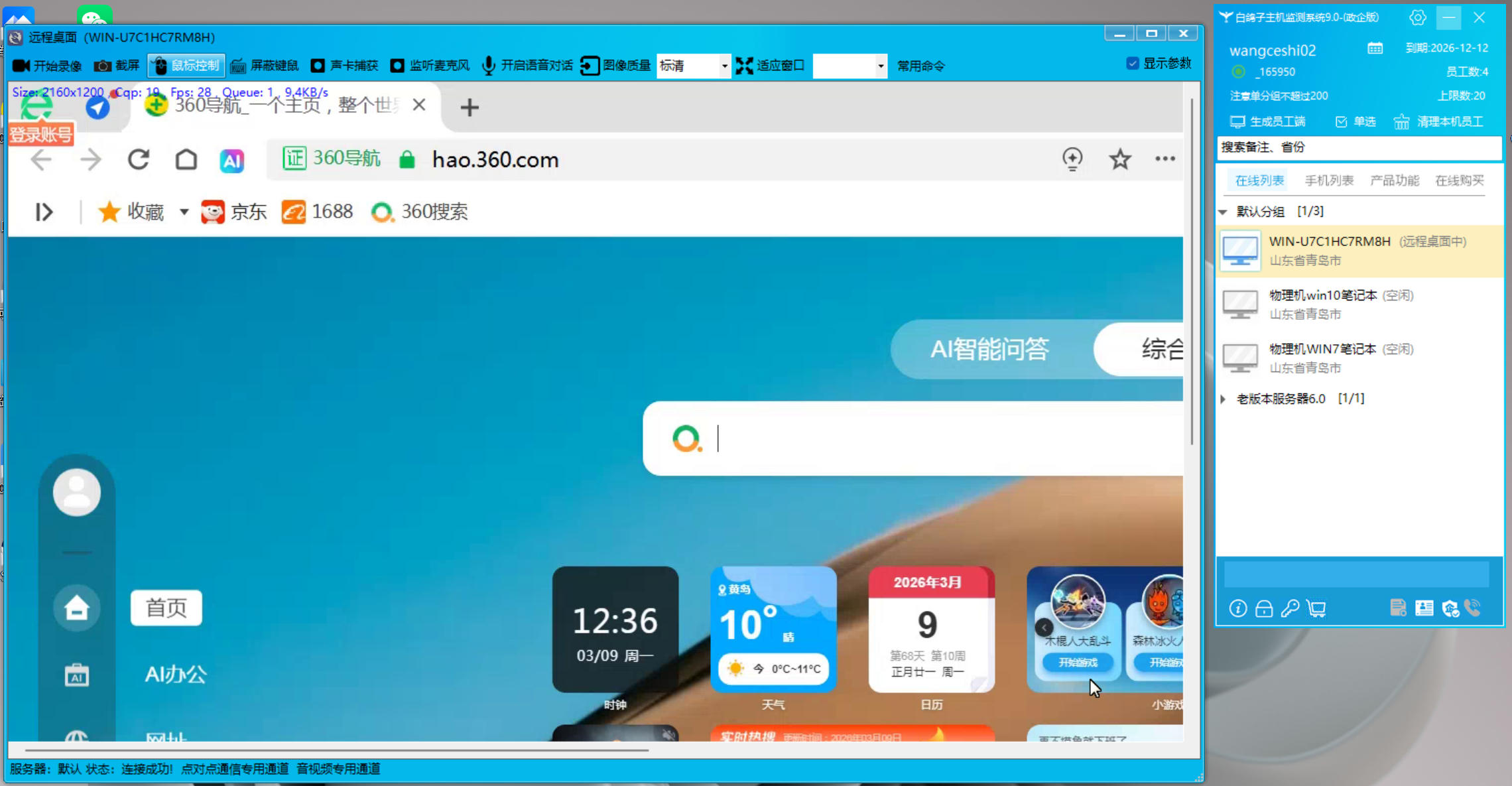Click the AI assistant icon beside home

(232, 160)
